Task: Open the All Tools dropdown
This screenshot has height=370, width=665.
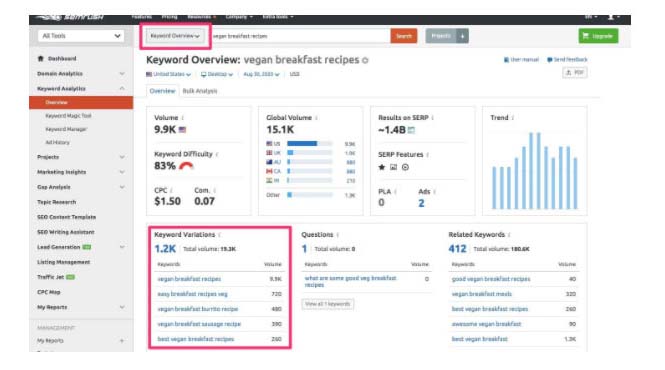Action: (x=81, y=36)
